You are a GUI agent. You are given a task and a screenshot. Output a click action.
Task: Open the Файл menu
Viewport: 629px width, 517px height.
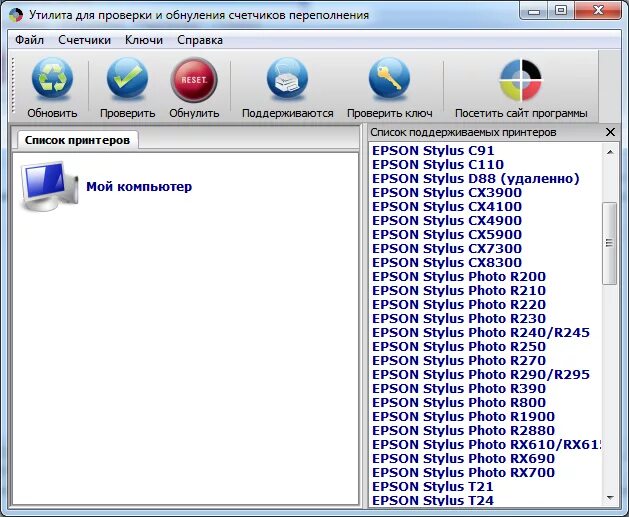click(x=29, y=40)
